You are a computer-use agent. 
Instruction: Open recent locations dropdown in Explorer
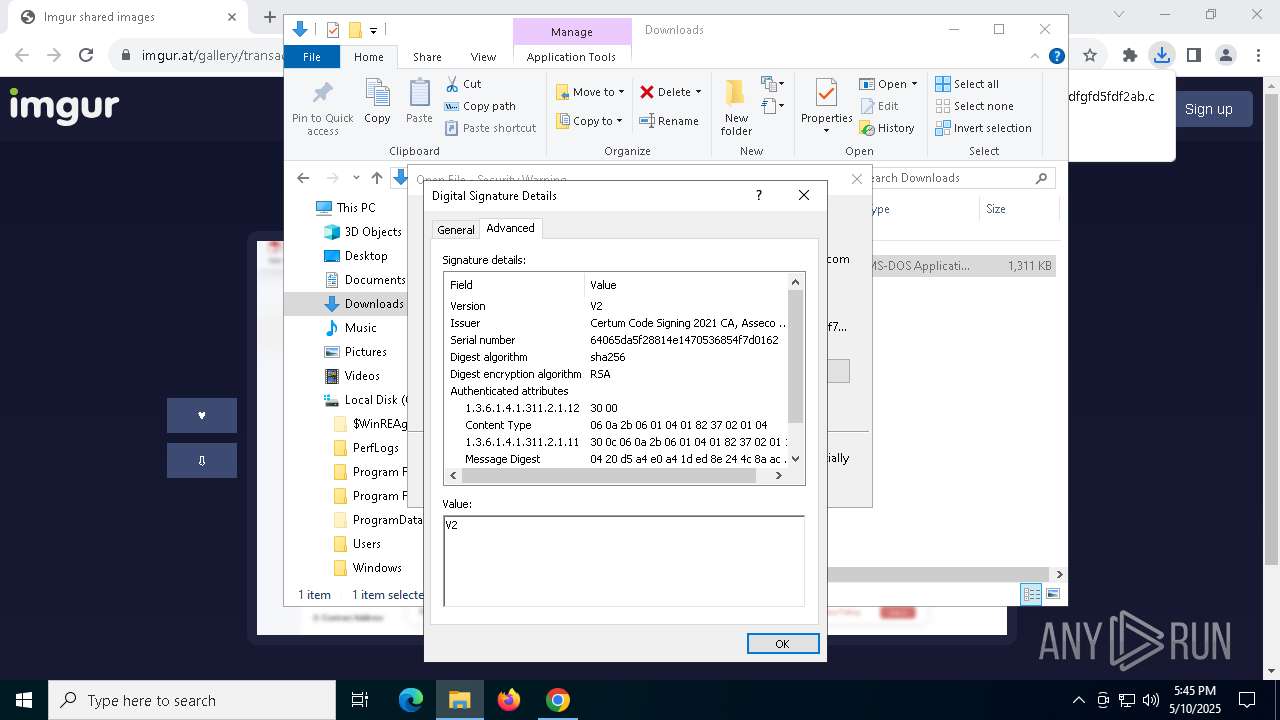(355, 178)
